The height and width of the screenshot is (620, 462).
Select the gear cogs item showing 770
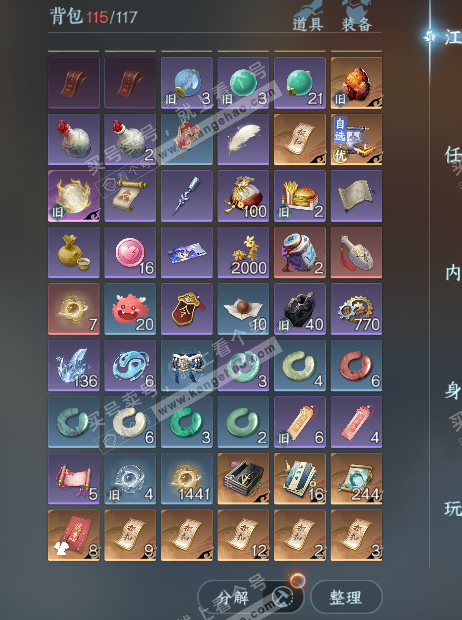coord(356,309)
